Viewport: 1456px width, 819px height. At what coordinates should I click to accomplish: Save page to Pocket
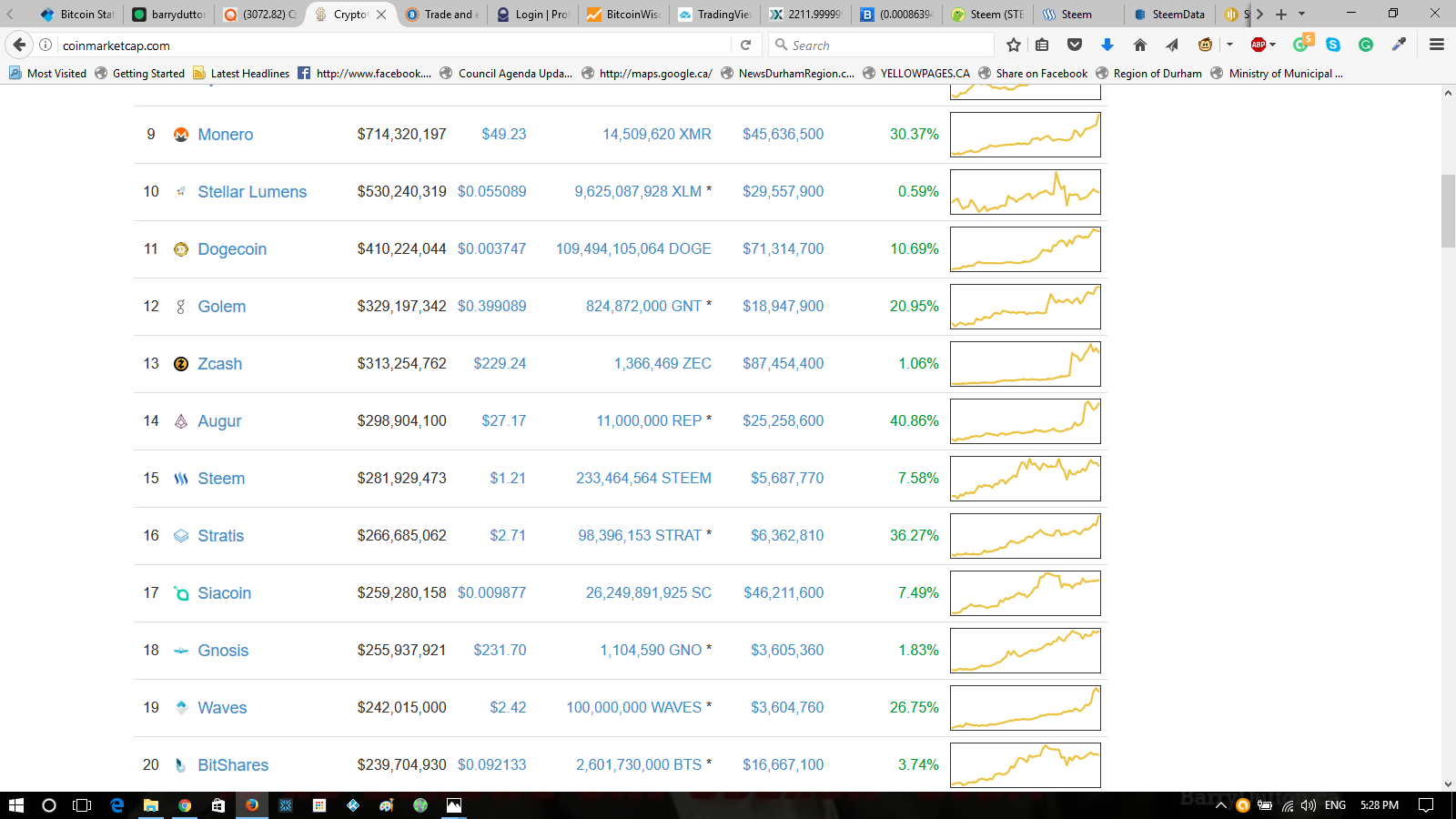pyautogui.click(x=1075, y=45)
